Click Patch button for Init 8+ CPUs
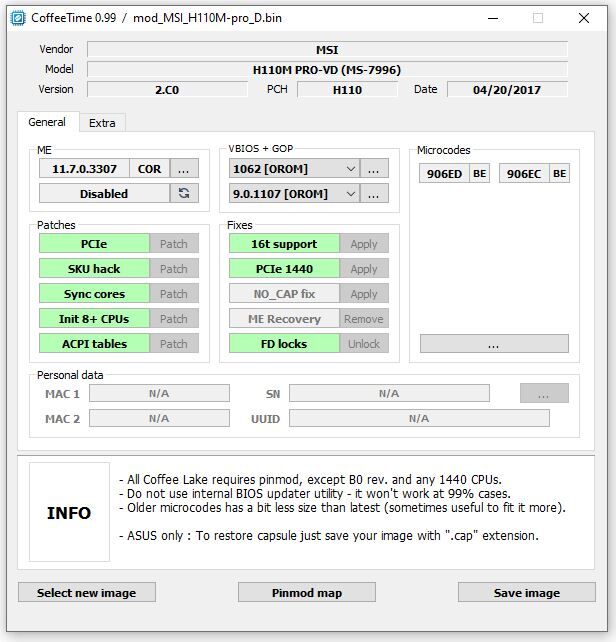 click(174, 319)
